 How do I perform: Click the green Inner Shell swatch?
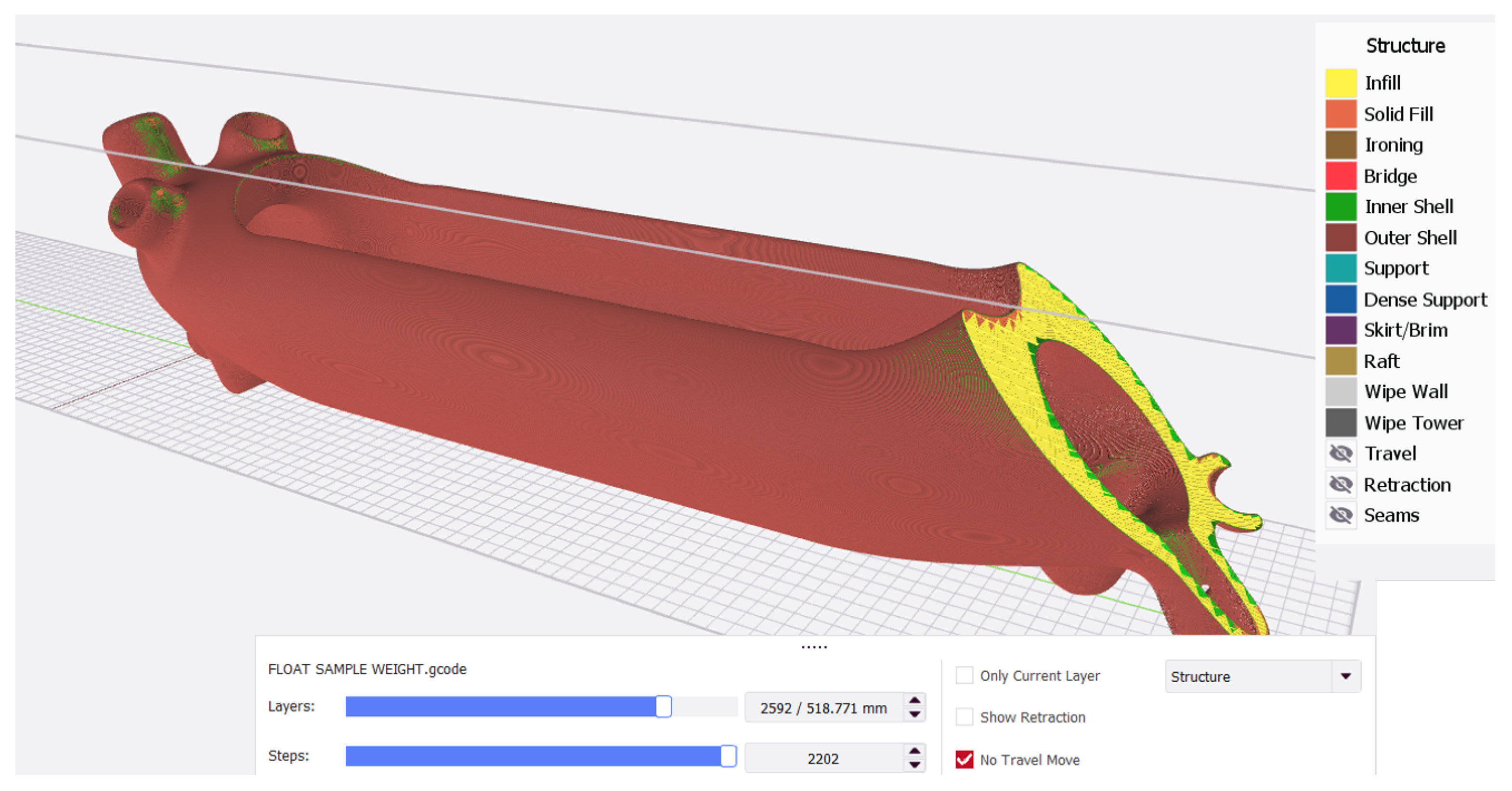coord(1341,207)
